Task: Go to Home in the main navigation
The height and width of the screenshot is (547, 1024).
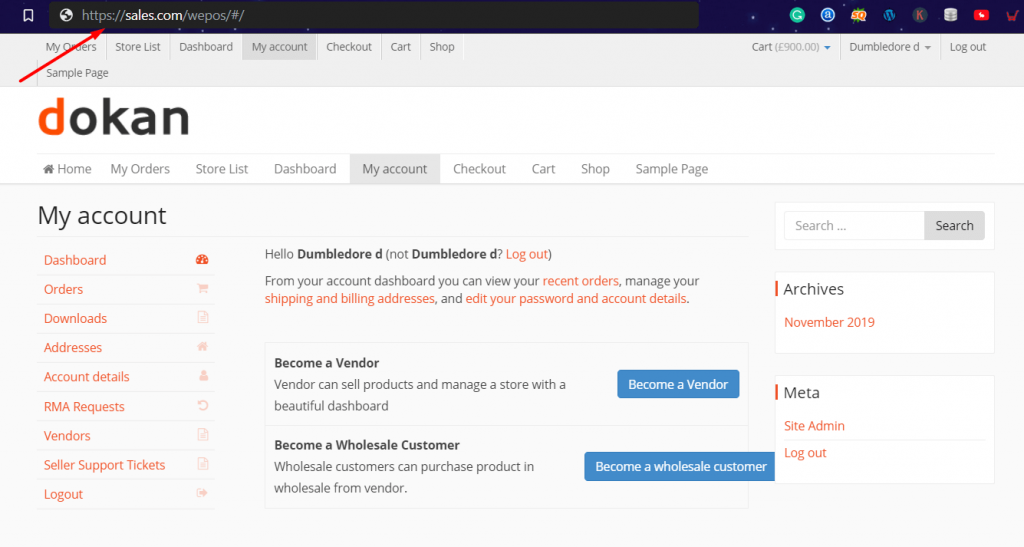Action: [x=67, y=169]
